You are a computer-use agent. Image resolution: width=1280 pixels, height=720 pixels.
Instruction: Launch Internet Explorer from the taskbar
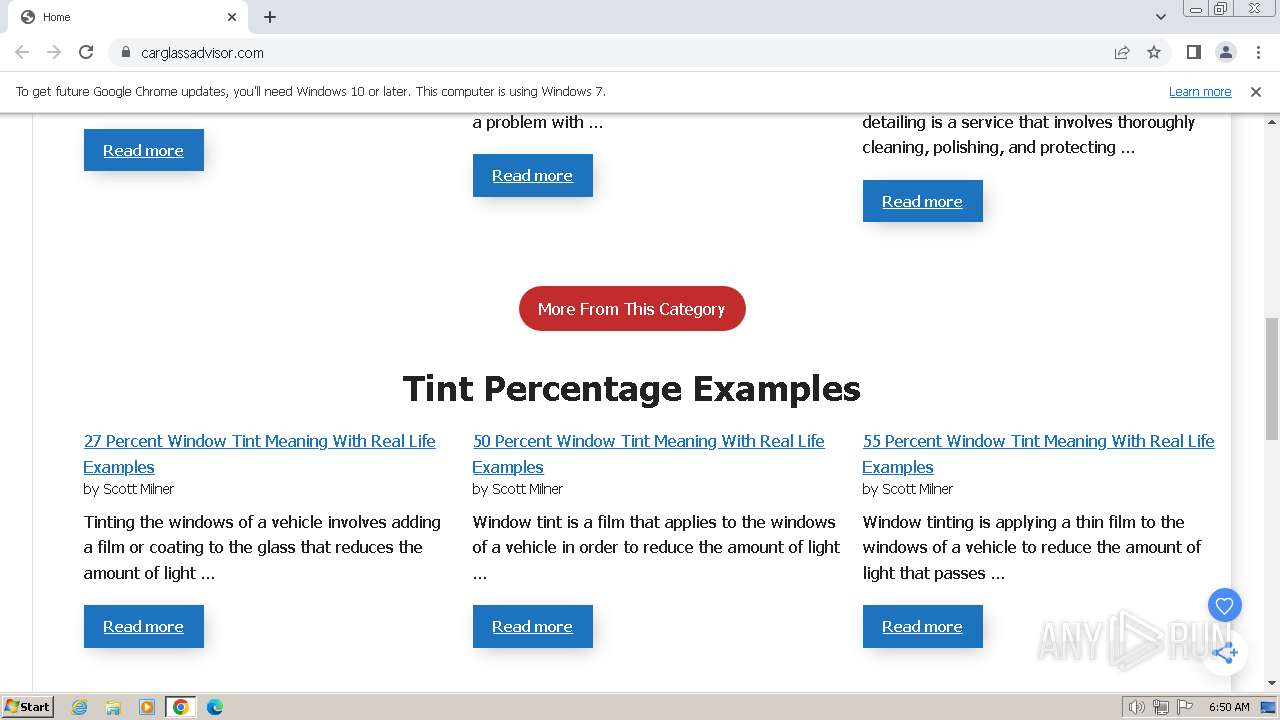pos(80,707)
